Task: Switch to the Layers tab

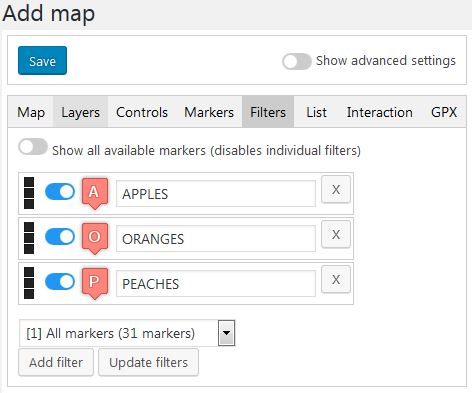Action: click(80, 112)
